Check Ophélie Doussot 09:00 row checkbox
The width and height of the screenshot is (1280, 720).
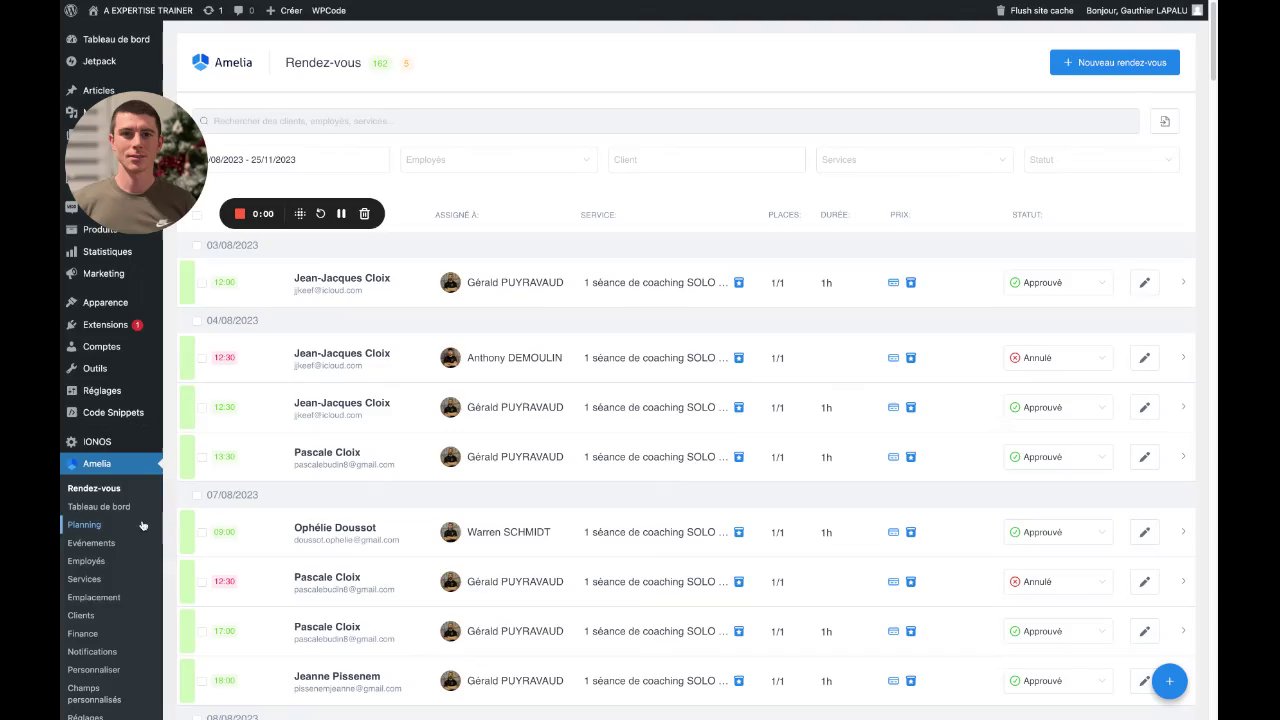click(202, 532)
